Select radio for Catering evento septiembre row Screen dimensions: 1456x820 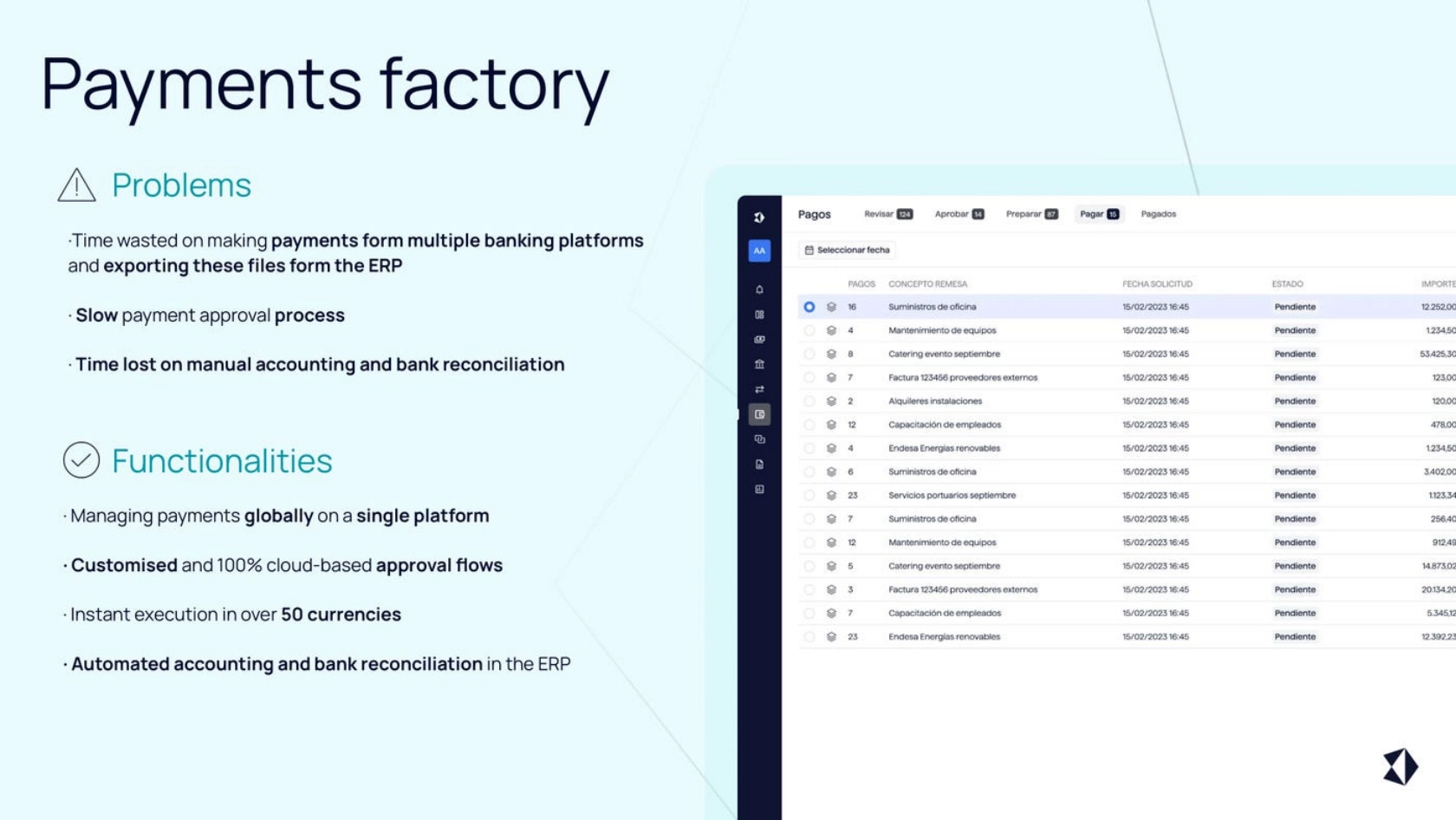point(809,354)
